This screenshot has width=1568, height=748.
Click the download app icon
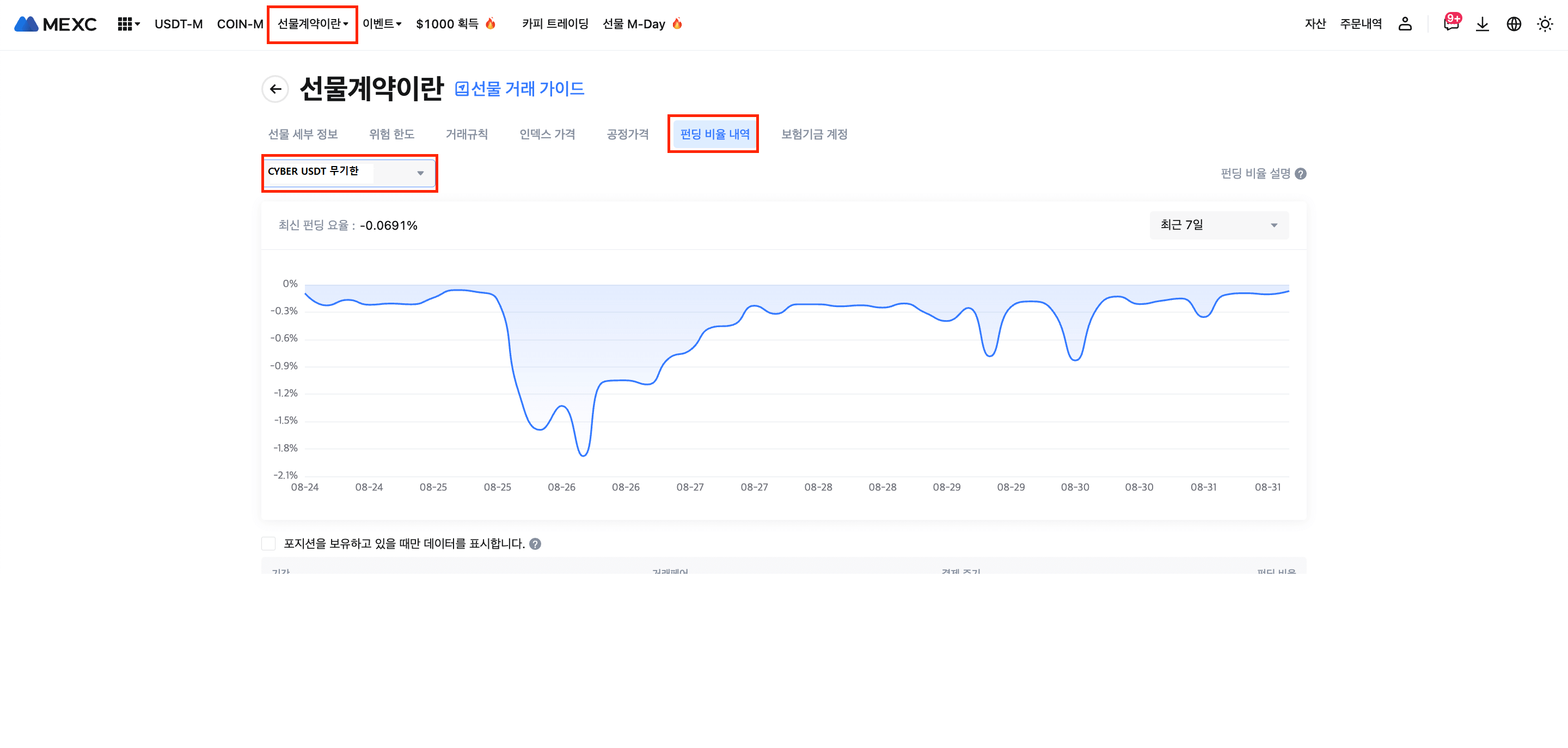1482,24
